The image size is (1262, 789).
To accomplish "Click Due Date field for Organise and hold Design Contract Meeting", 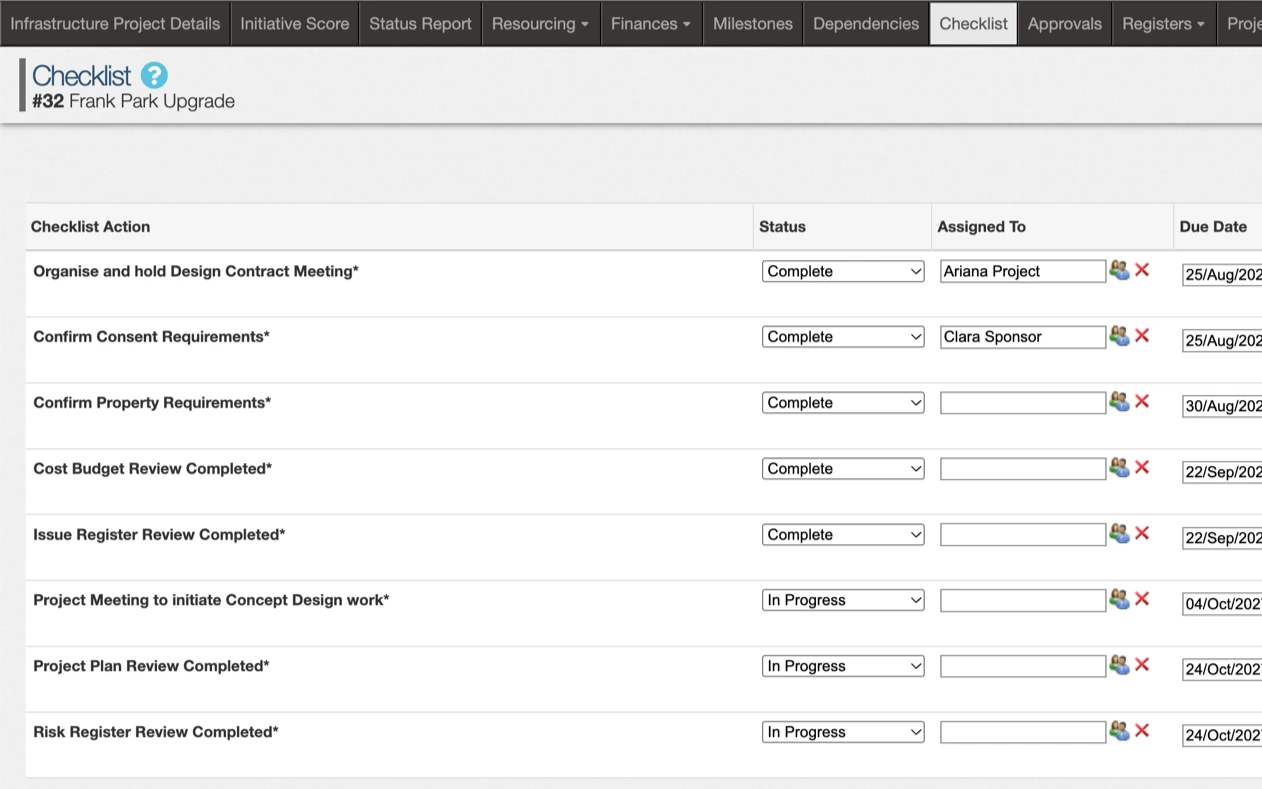I will tap(1222, 275).
